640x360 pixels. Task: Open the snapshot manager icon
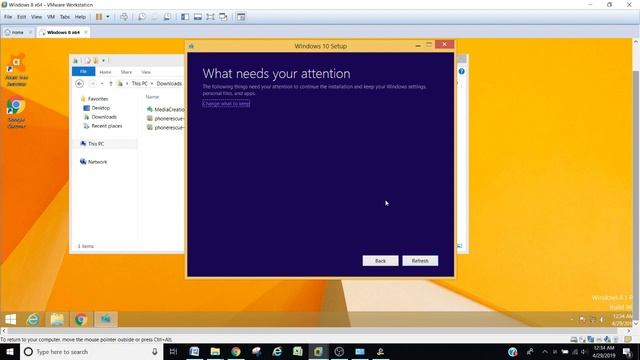(x=167, y=17)
